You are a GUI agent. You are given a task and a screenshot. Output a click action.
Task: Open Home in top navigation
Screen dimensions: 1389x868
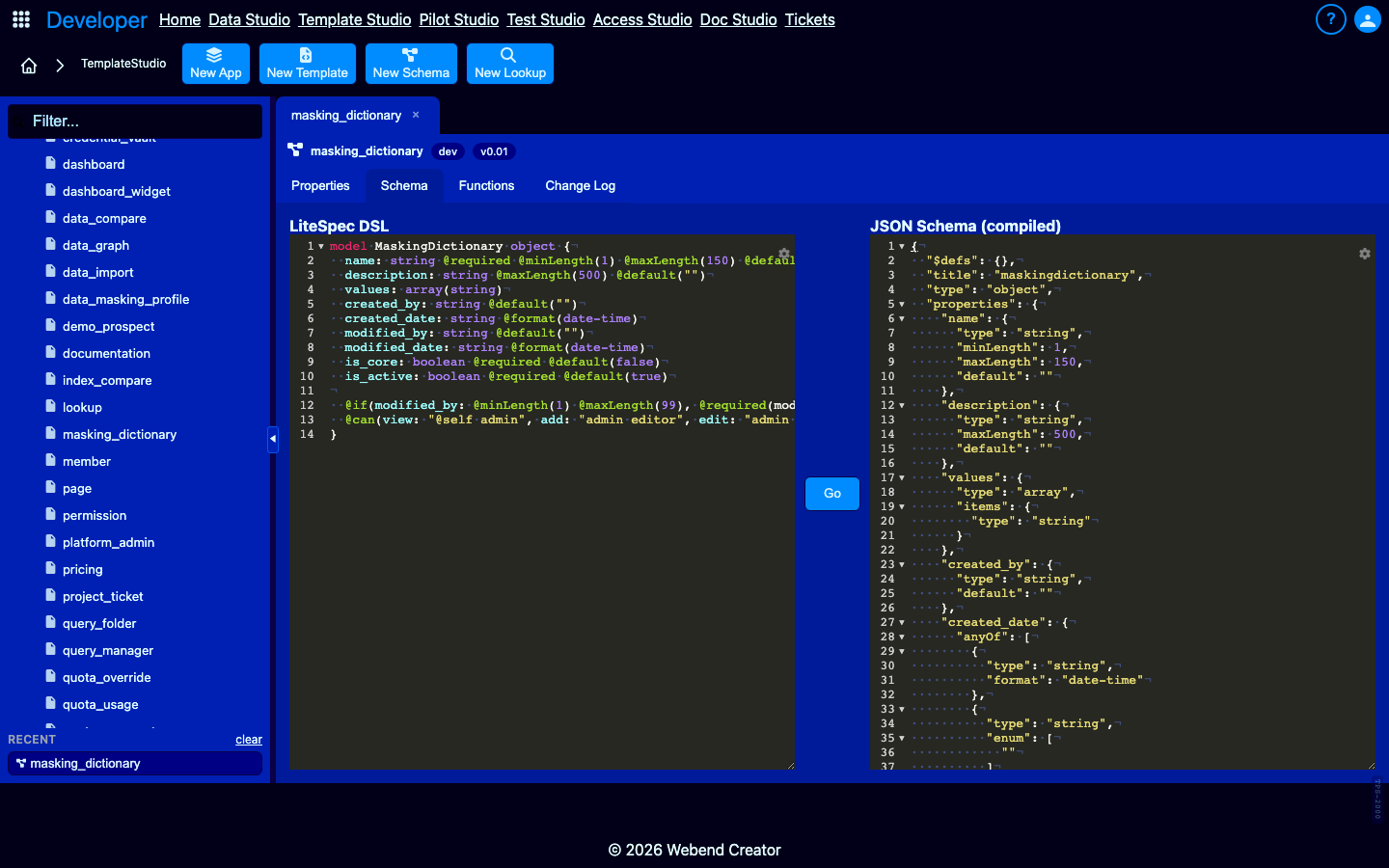pyautogui.click(x=179, y=19)
